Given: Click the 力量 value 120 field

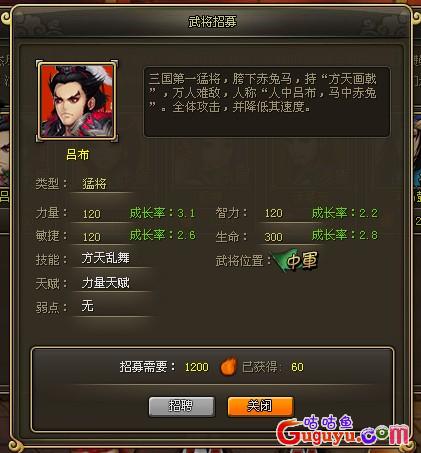Looking at the screenshot, I should (92, 214).
